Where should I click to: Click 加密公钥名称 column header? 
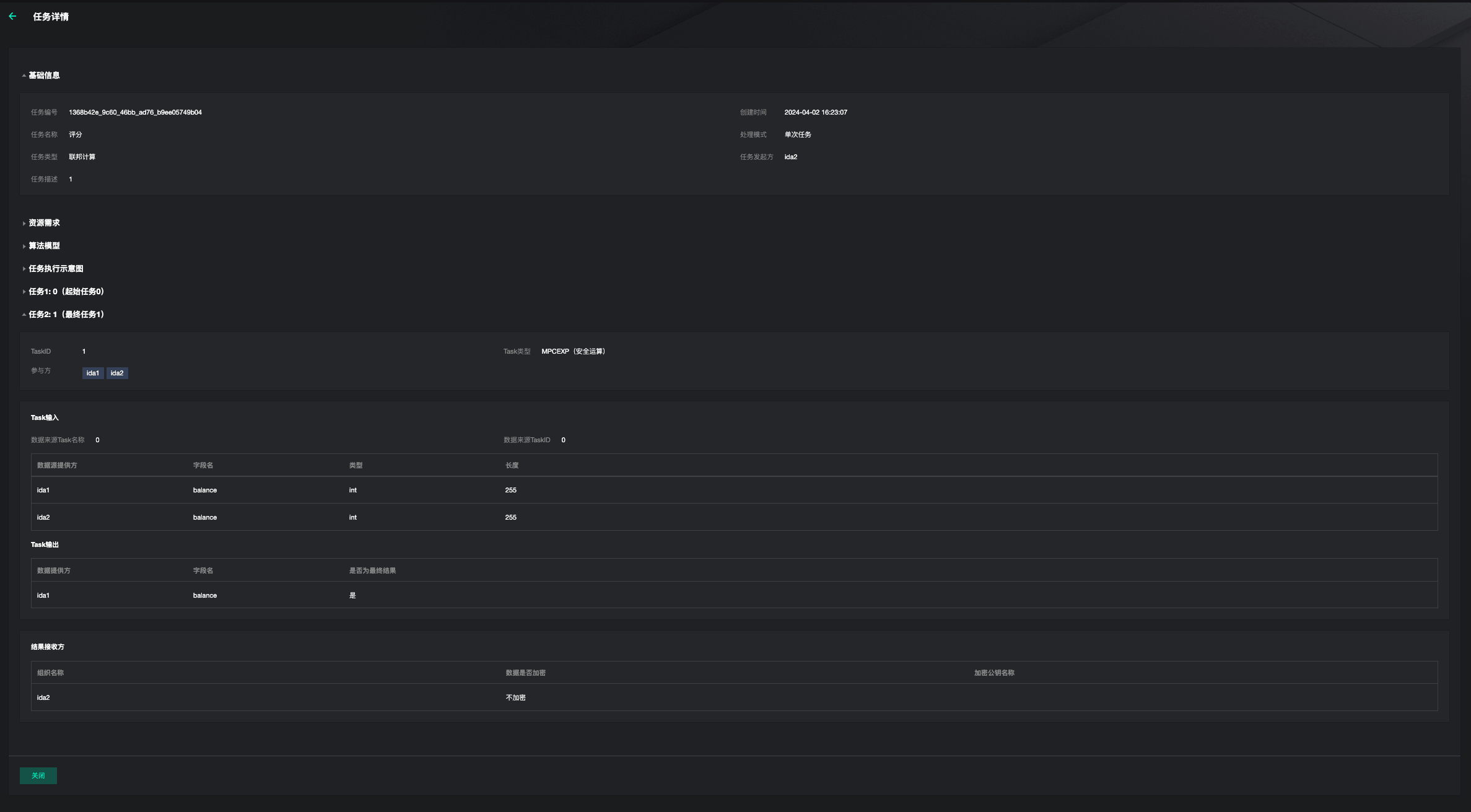994,673
